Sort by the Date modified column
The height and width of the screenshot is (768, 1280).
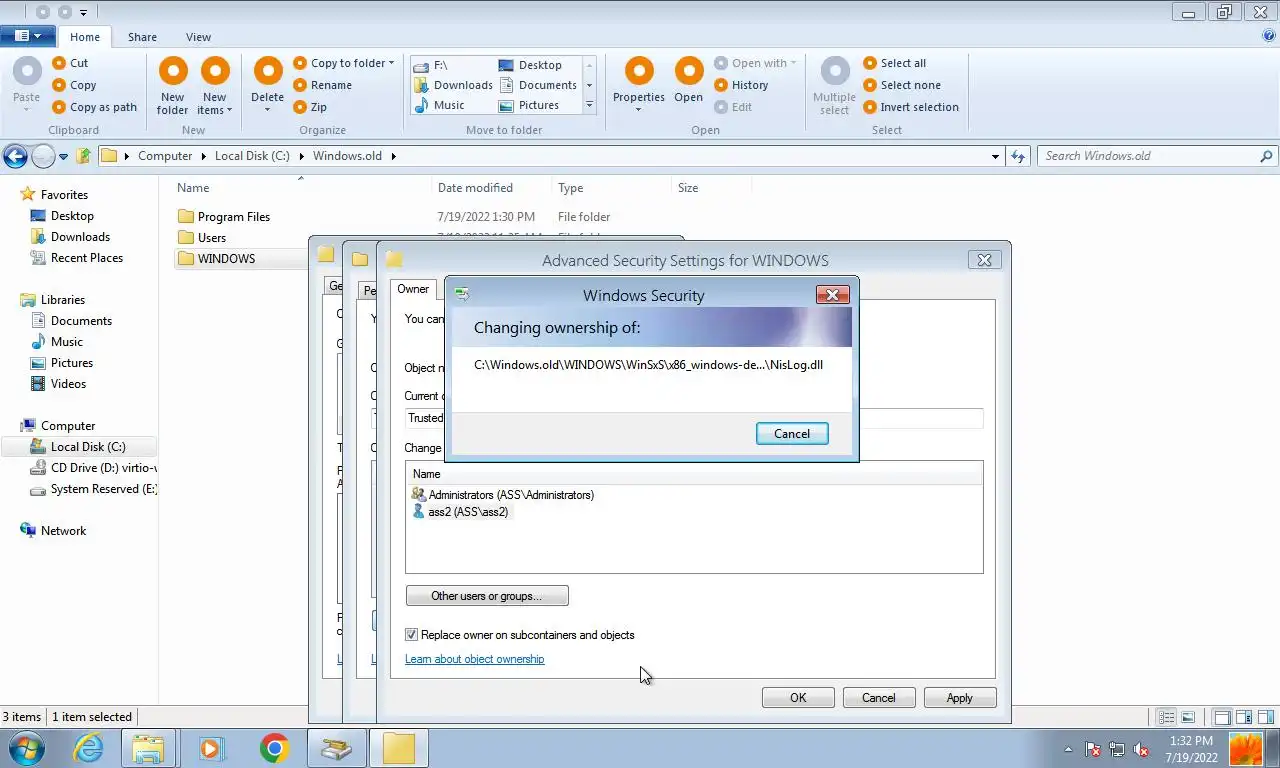click(475, 188)
